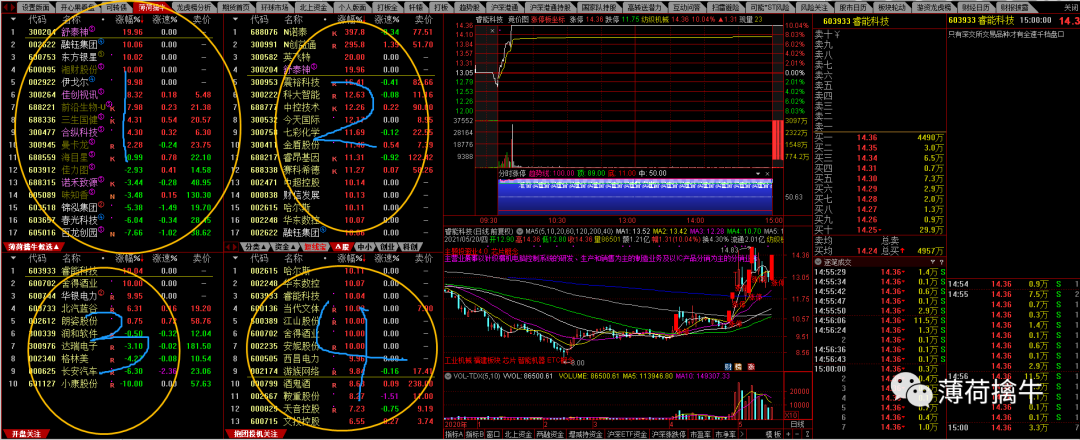Select 科大智能 row in second list
The image size is (1080, 440).
pos(332,94)
